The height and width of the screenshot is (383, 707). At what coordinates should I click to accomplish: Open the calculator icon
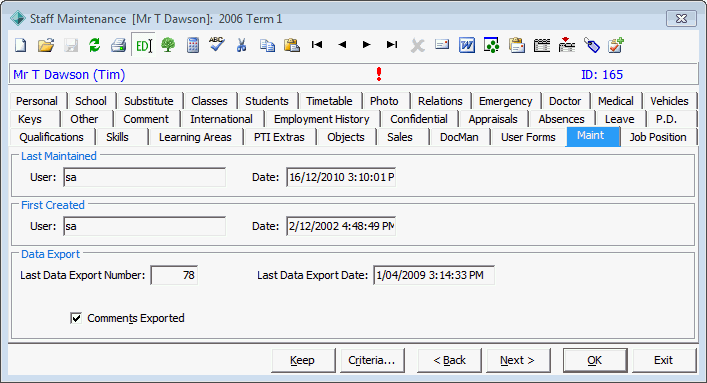193,45
